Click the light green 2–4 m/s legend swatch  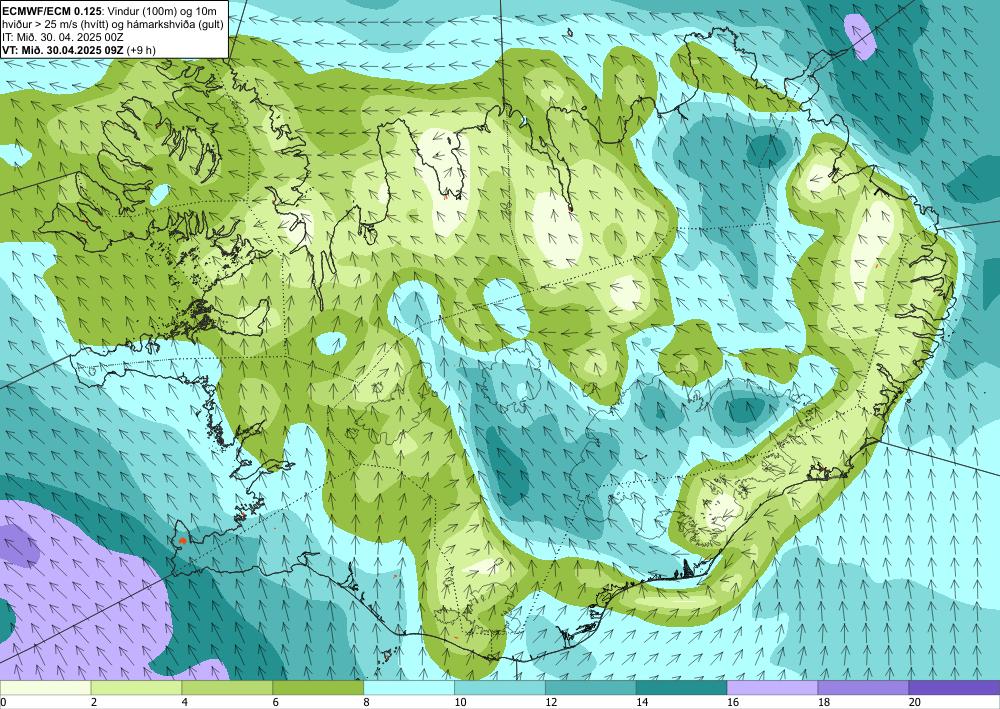(x=136, y=688)
